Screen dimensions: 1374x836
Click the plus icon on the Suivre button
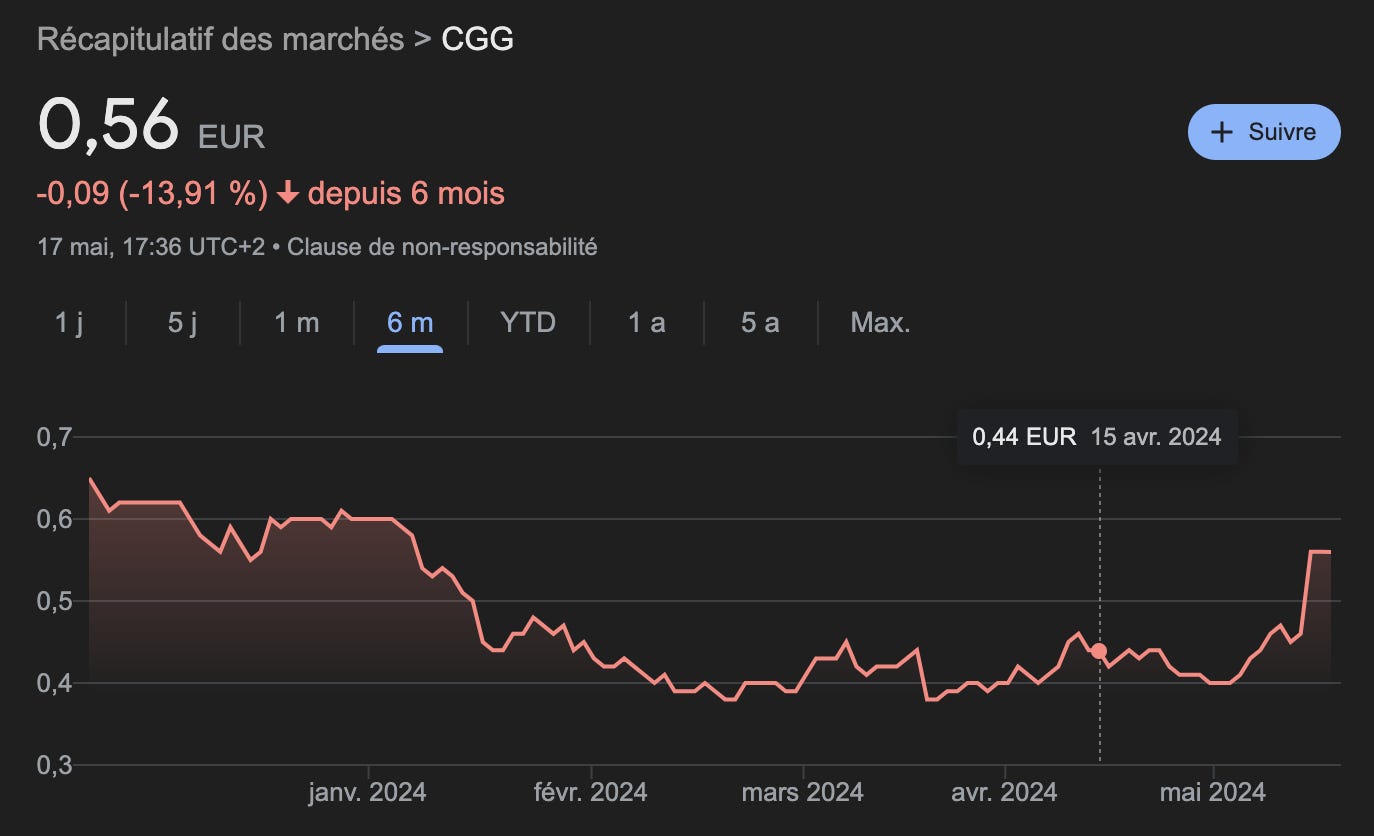pos(1222,131)
